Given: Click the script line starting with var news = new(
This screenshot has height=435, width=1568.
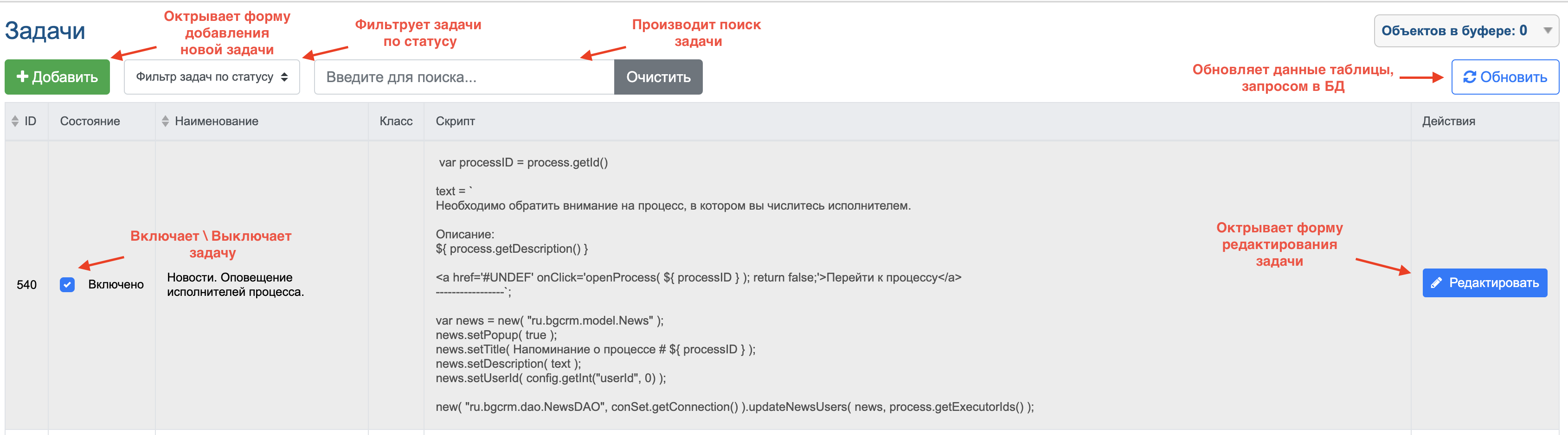Looking at the screenshot, I should point(550,320).
